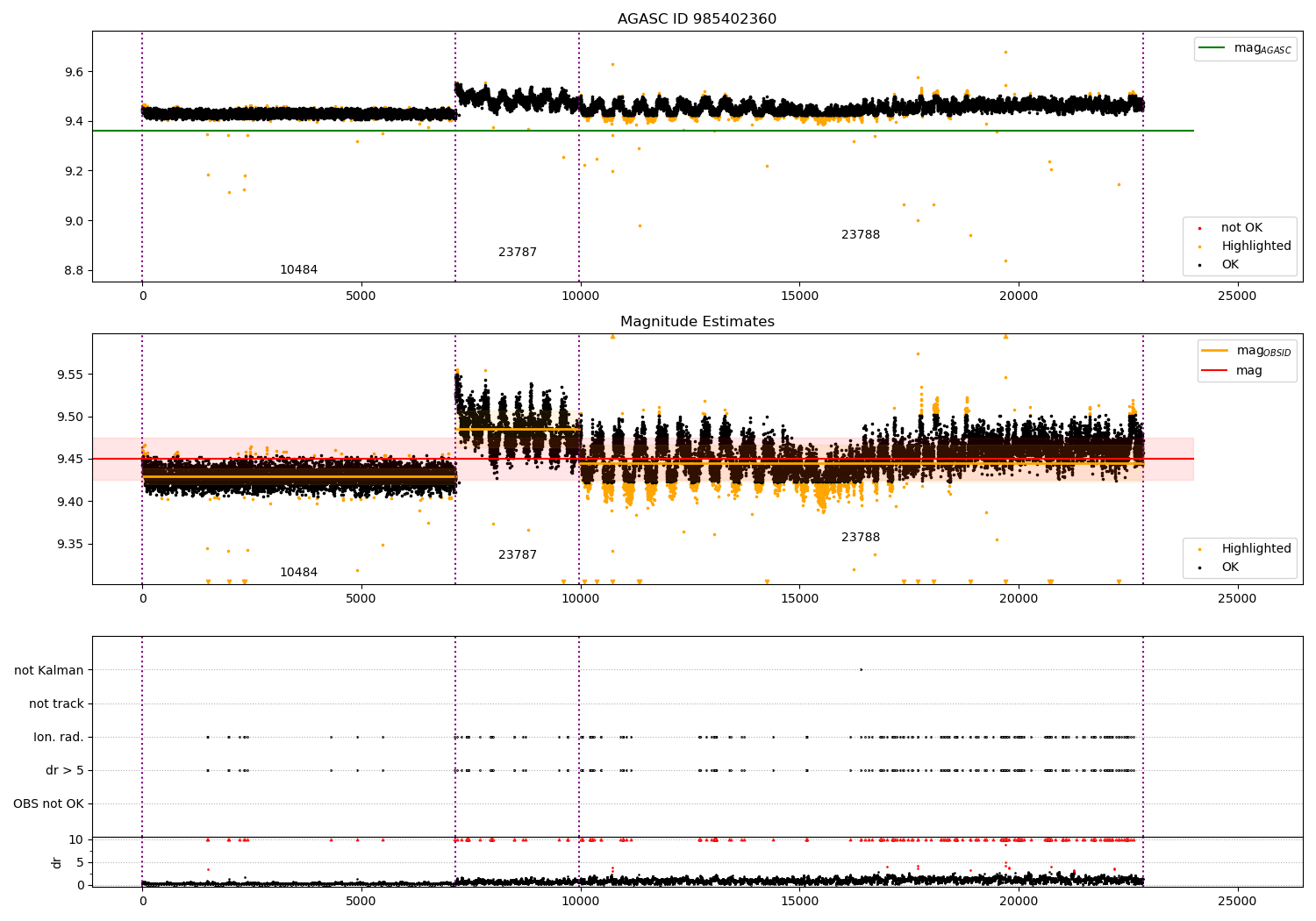1316x921 pixels.
Task: Select the orange mag OBSID legend line
Action: pos(1214,351)
